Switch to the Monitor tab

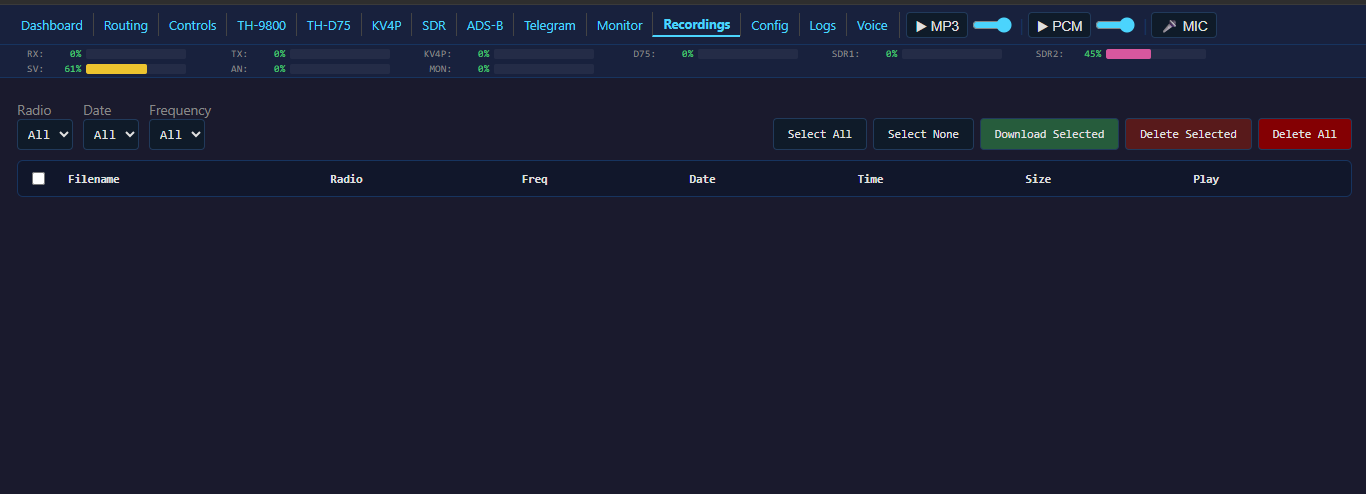620,26
